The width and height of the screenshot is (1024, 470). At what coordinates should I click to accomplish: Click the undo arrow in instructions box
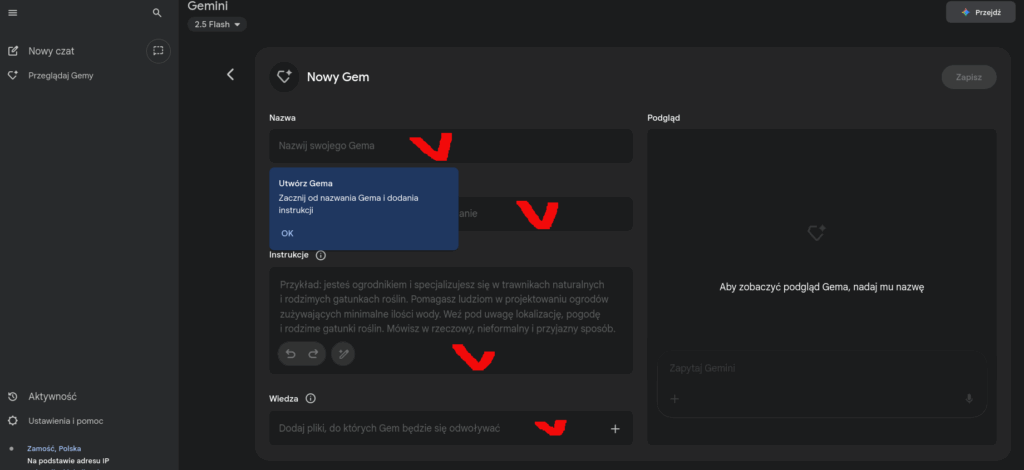pos(291,353)
